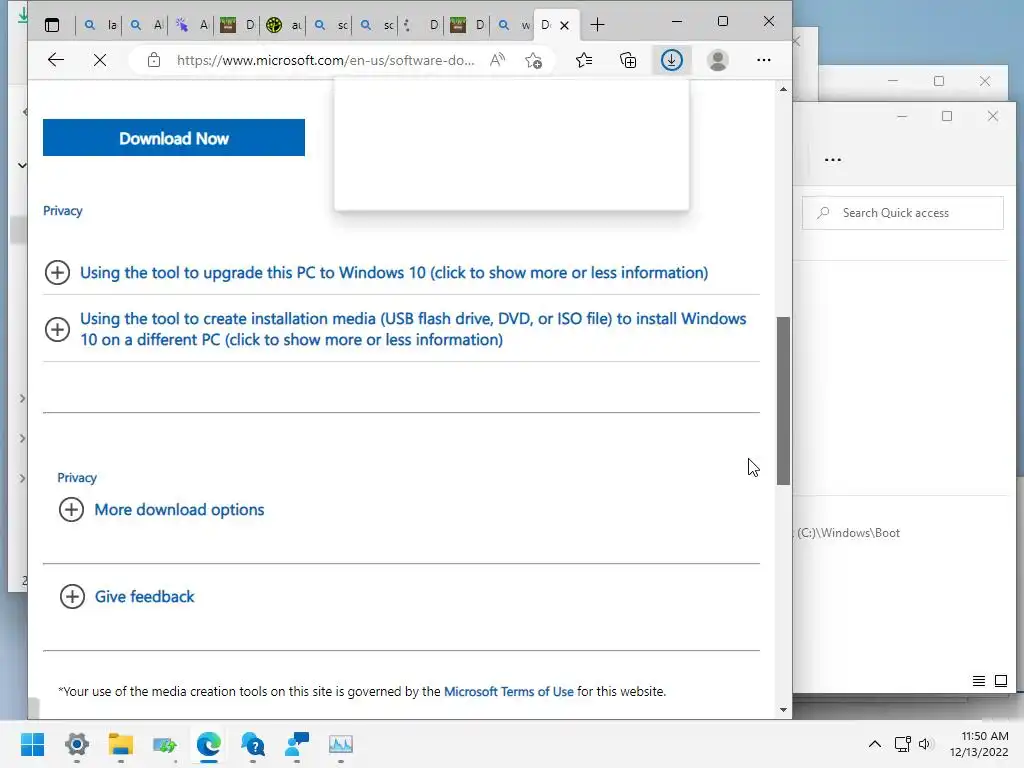Open the Favorites list
This screenshot has height=768, width=1024.
[584, 60]
